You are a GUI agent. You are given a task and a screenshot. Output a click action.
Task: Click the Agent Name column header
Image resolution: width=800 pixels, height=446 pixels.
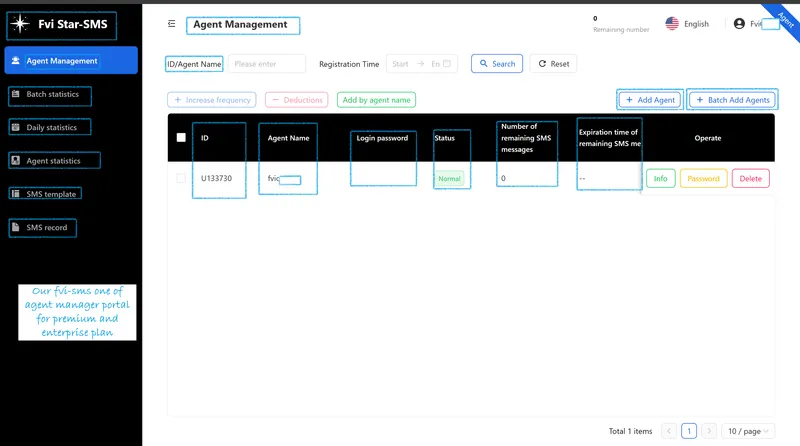(288, 138)
